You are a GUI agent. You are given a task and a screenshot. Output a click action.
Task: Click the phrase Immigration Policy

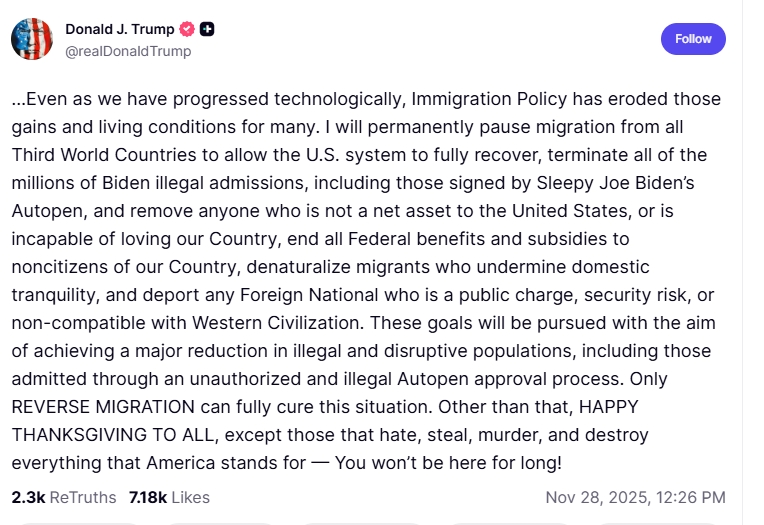[478, 99]
